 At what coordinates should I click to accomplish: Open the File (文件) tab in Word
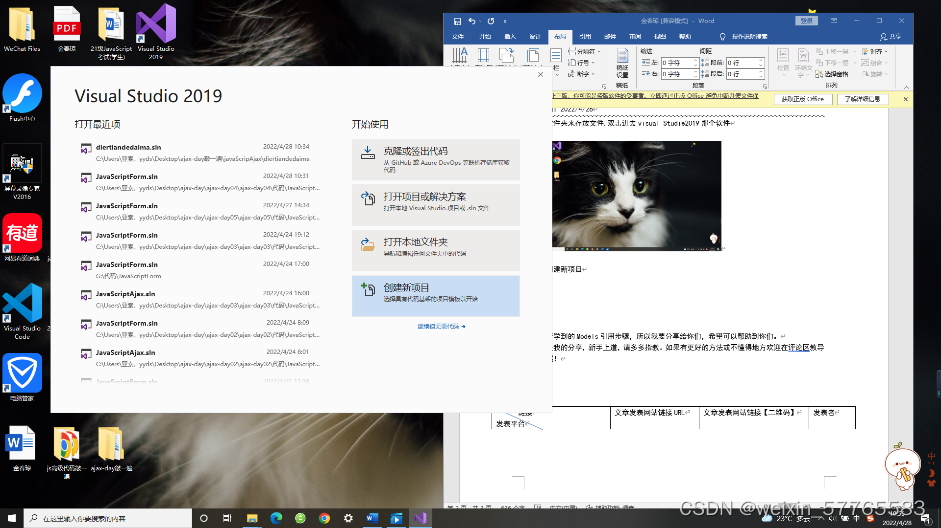pyautogui.click(x=458, y=37)
